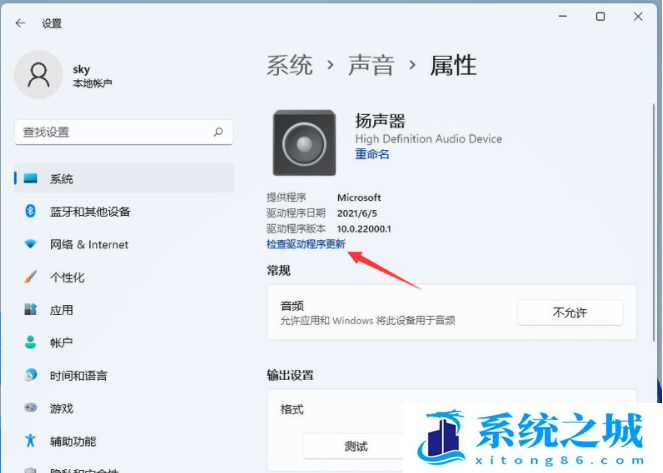Click the Wi-Fi icon for 网络 & Internet
The height and width of the screenshot is (473, 663).
[31, 245]
